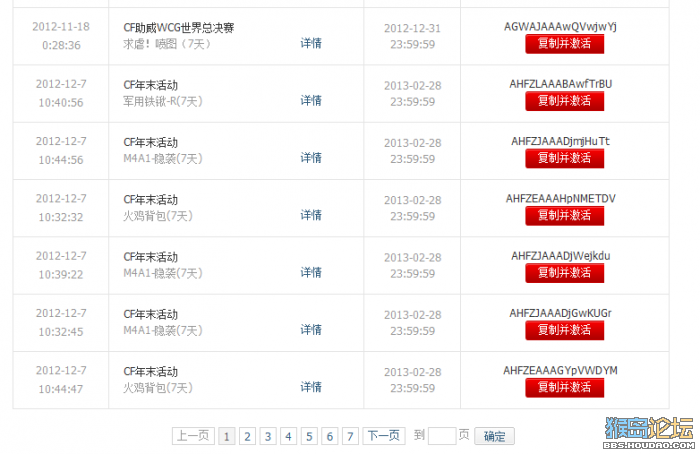Click 复制并激活 for code AHFZJAAADjmjHuTt
The image size is (700, 454).
click(x=564, y=158)
